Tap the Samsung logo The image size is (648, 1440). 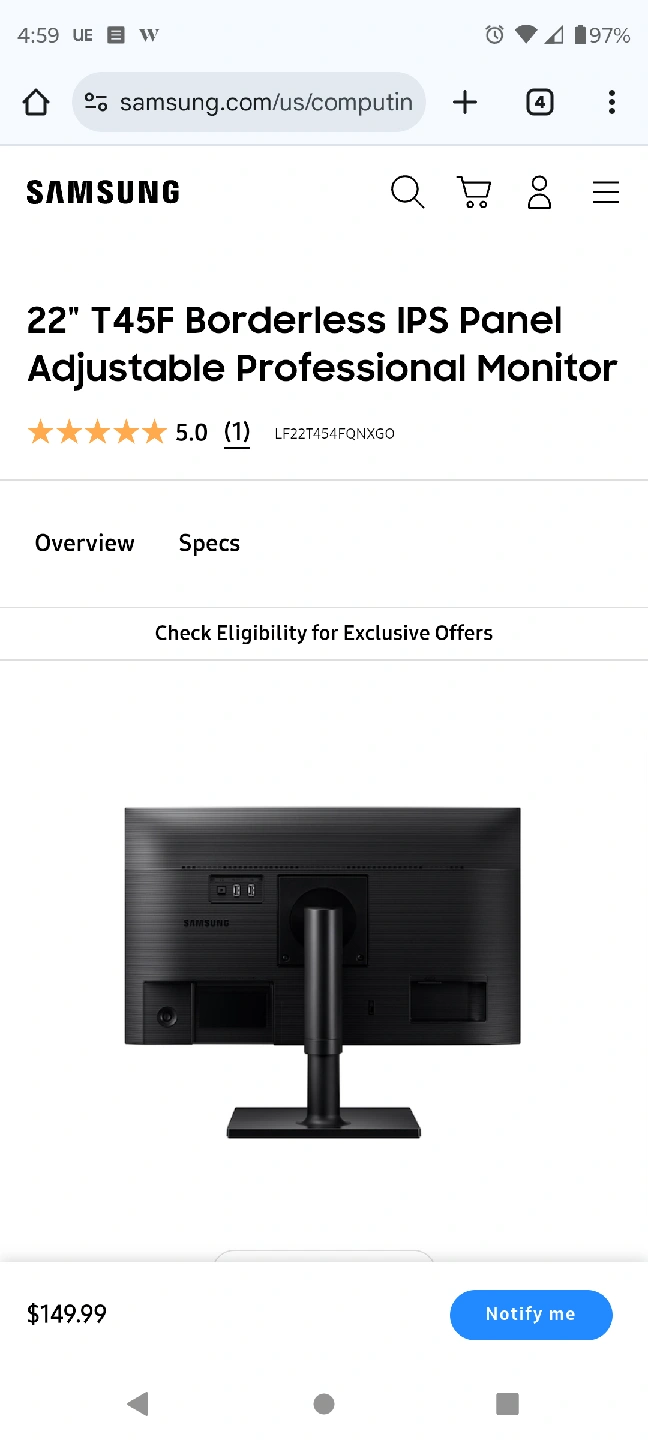pyautogui.click(x=103, y=192)
